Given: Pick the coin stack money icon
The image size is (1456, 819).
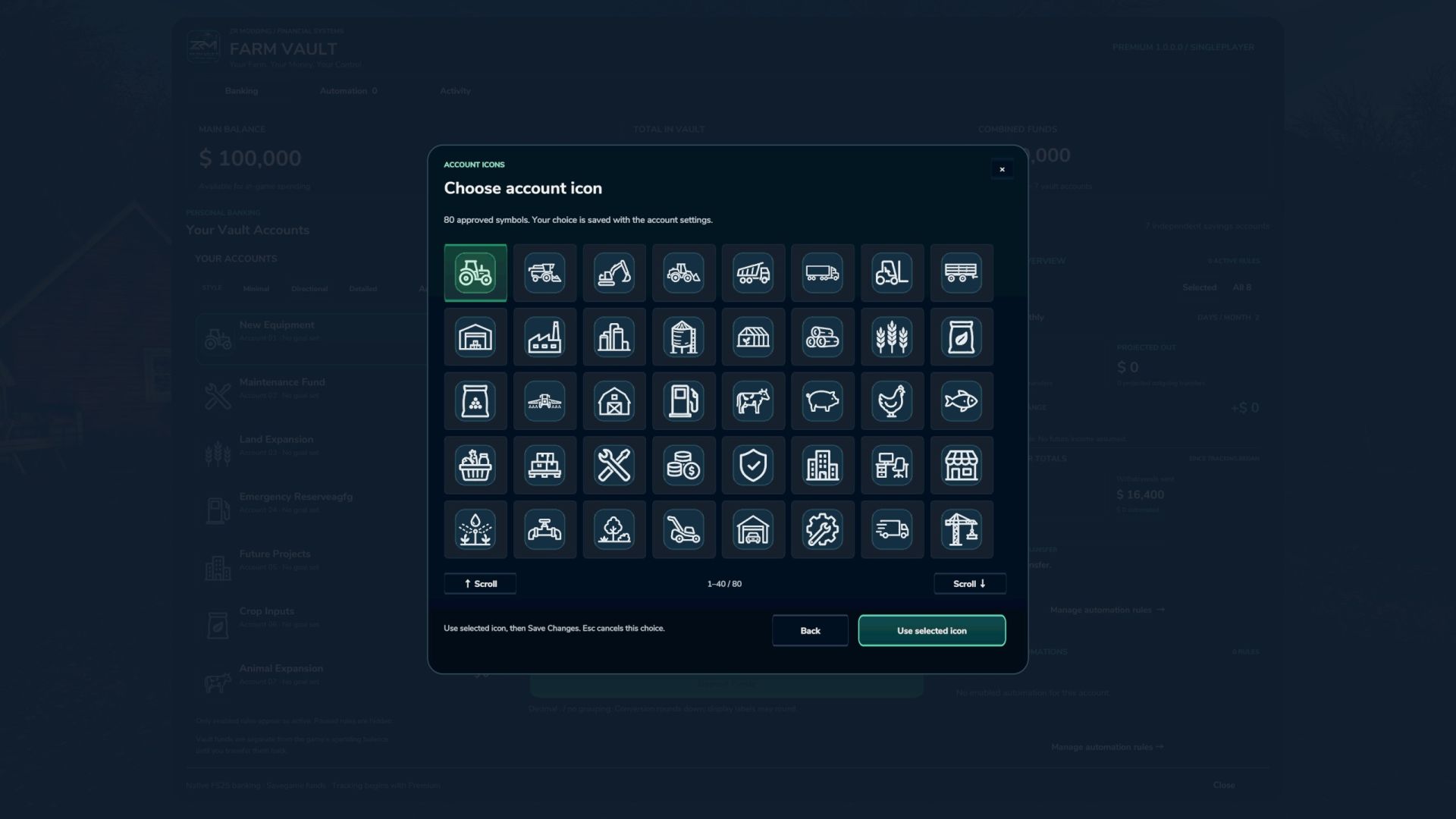Looking at the screenshot, I should [683, 465].
